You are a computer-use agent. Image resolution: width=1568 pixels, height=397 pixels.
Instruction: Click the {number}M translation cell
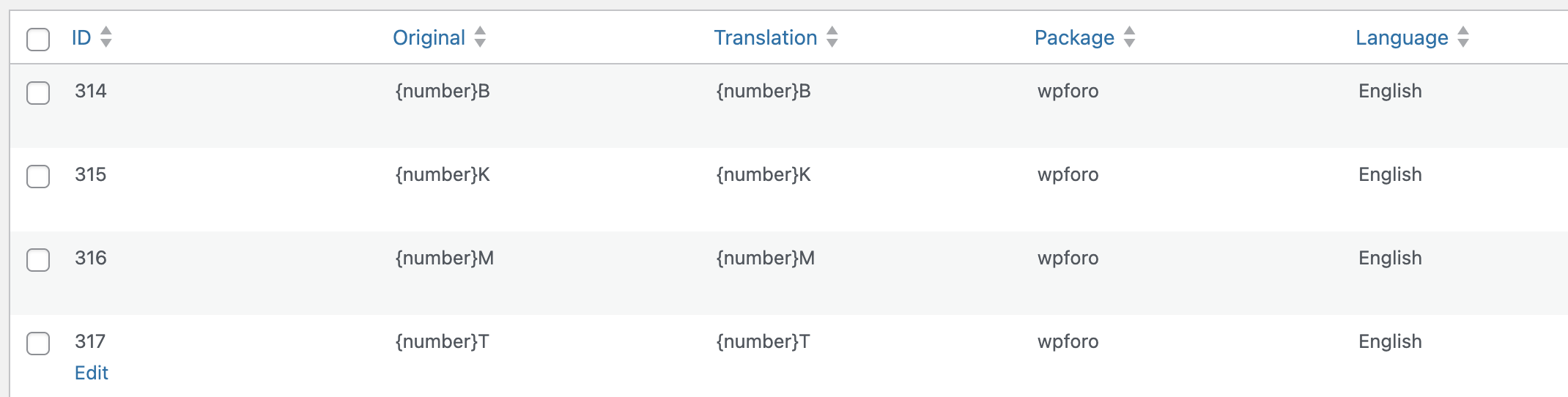[765, 258]
